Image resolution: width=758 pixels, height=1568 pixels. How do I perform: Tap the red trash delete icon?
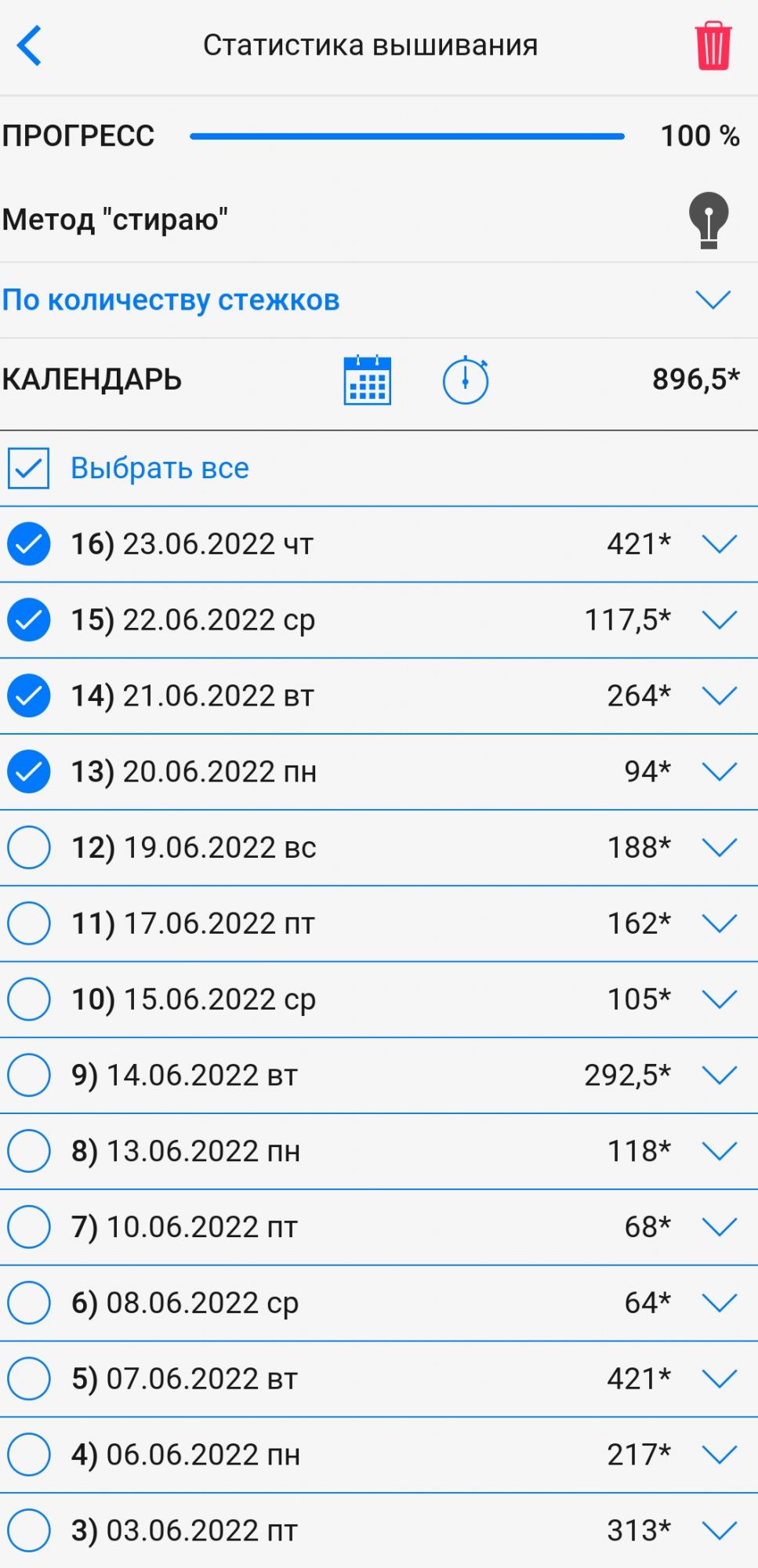pyautogui.click(x=713, y=46)
